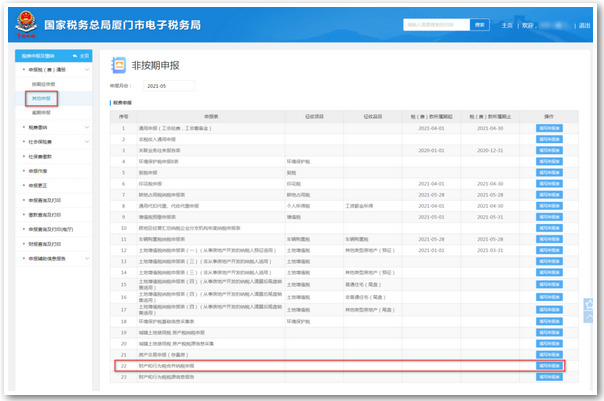Click the 非按期申报 notebook icon
Image resolution: width=604 pixels, height=401 pixels.
[119, 64]
